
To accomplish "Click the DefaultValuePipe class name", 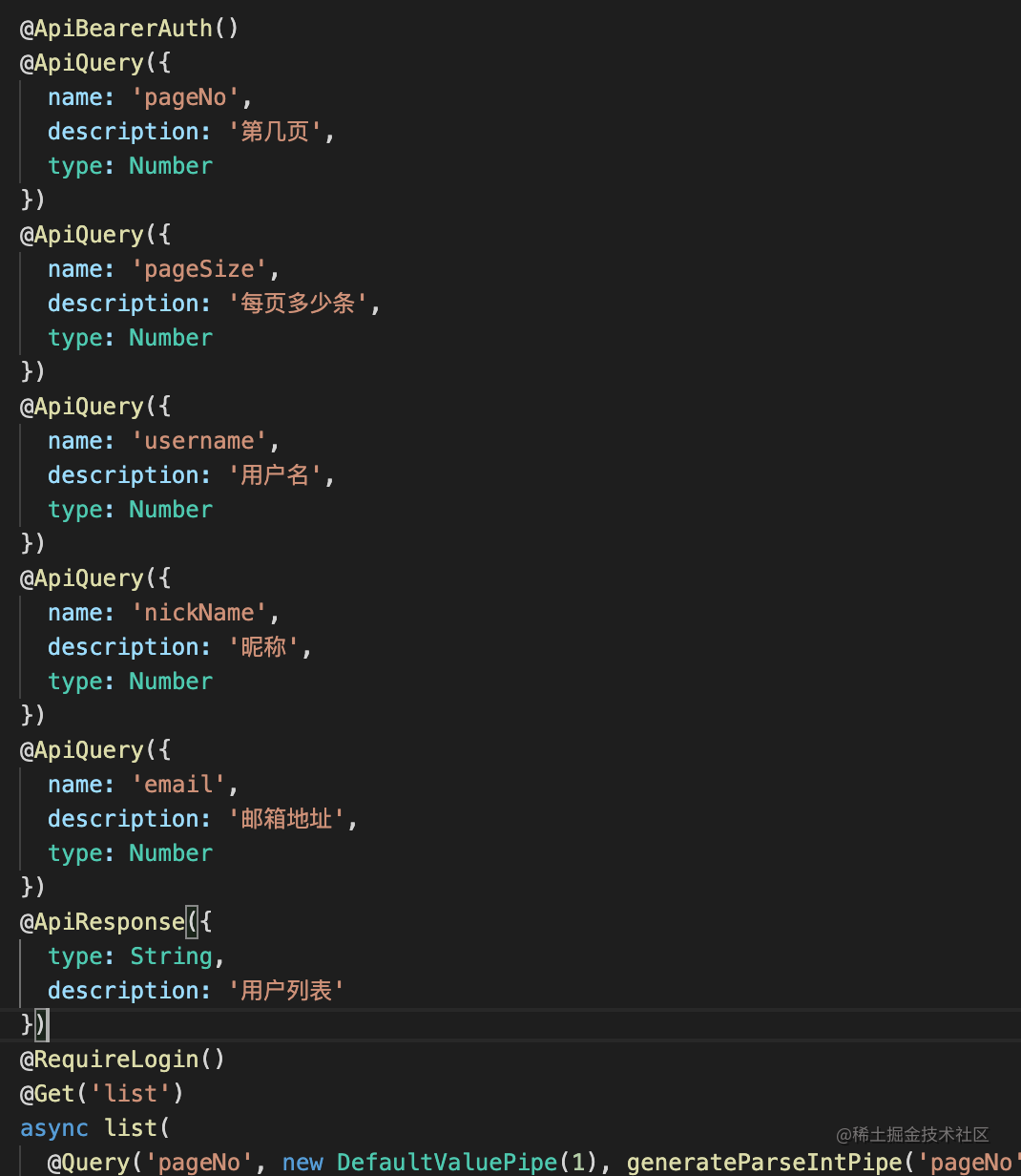I will tap(447, 1163).
